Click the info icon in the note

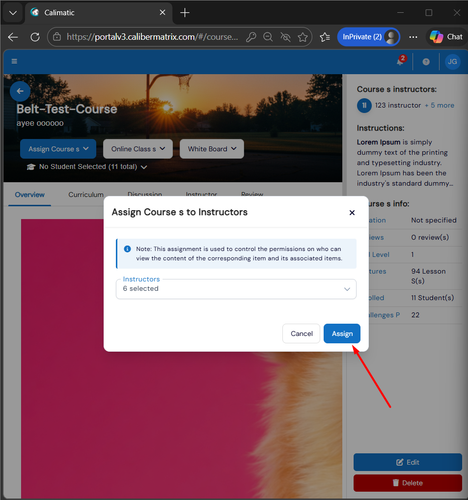point(127,249)
